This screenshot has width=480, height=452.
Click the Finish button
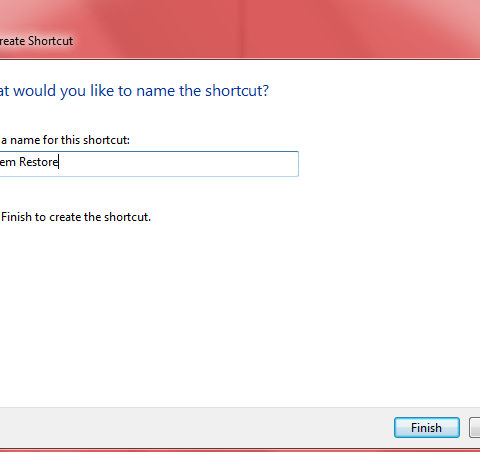[427, 427]
